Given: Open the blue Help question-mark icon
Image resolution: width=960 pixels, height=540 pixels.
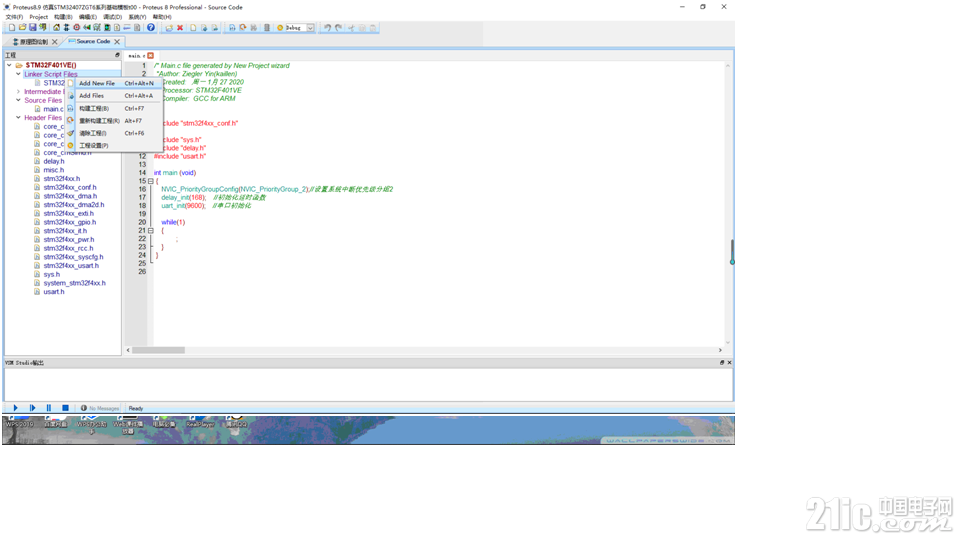Looking at the screenshot, I should (151, 28).
